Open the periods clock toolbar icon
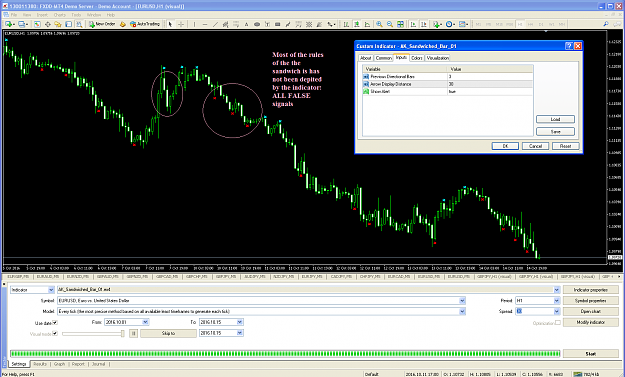Image resolution: width=625 pixels, height=377 pixels. (450, 24)
